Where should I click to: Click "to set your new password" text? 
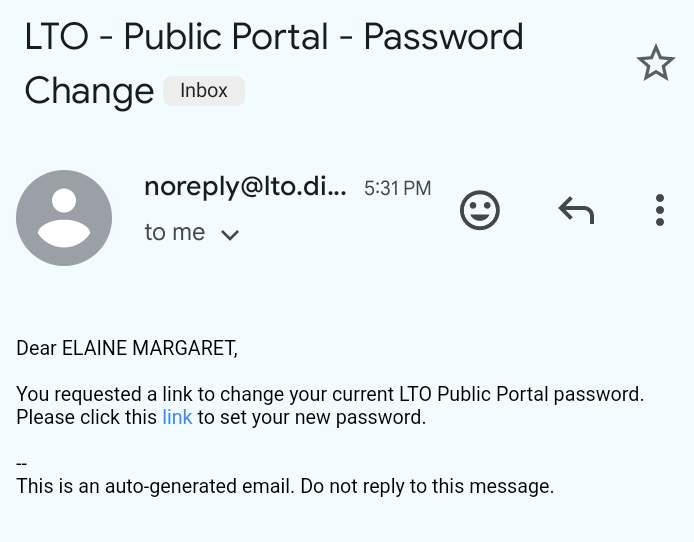311,418
